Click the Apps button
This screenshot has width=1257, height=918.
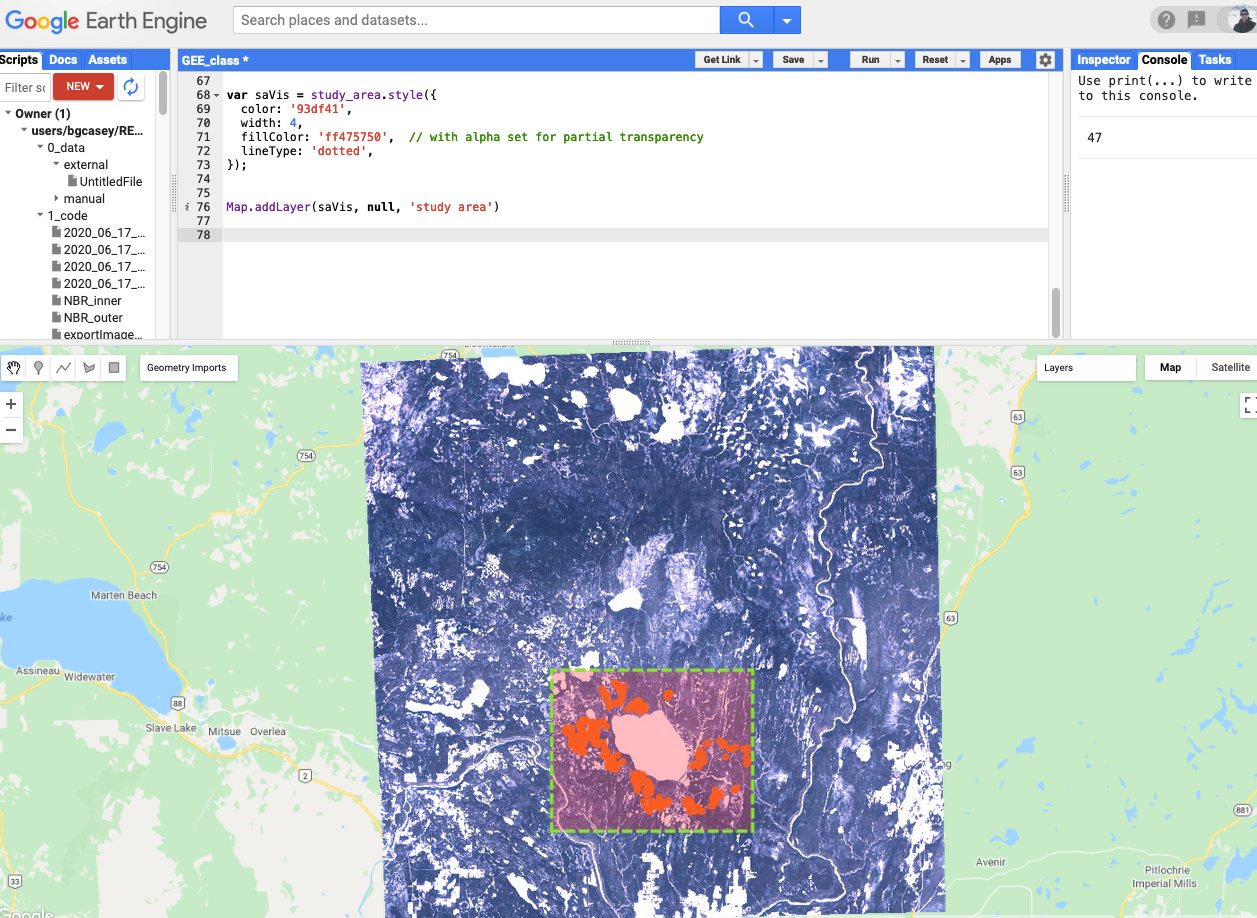999,60
